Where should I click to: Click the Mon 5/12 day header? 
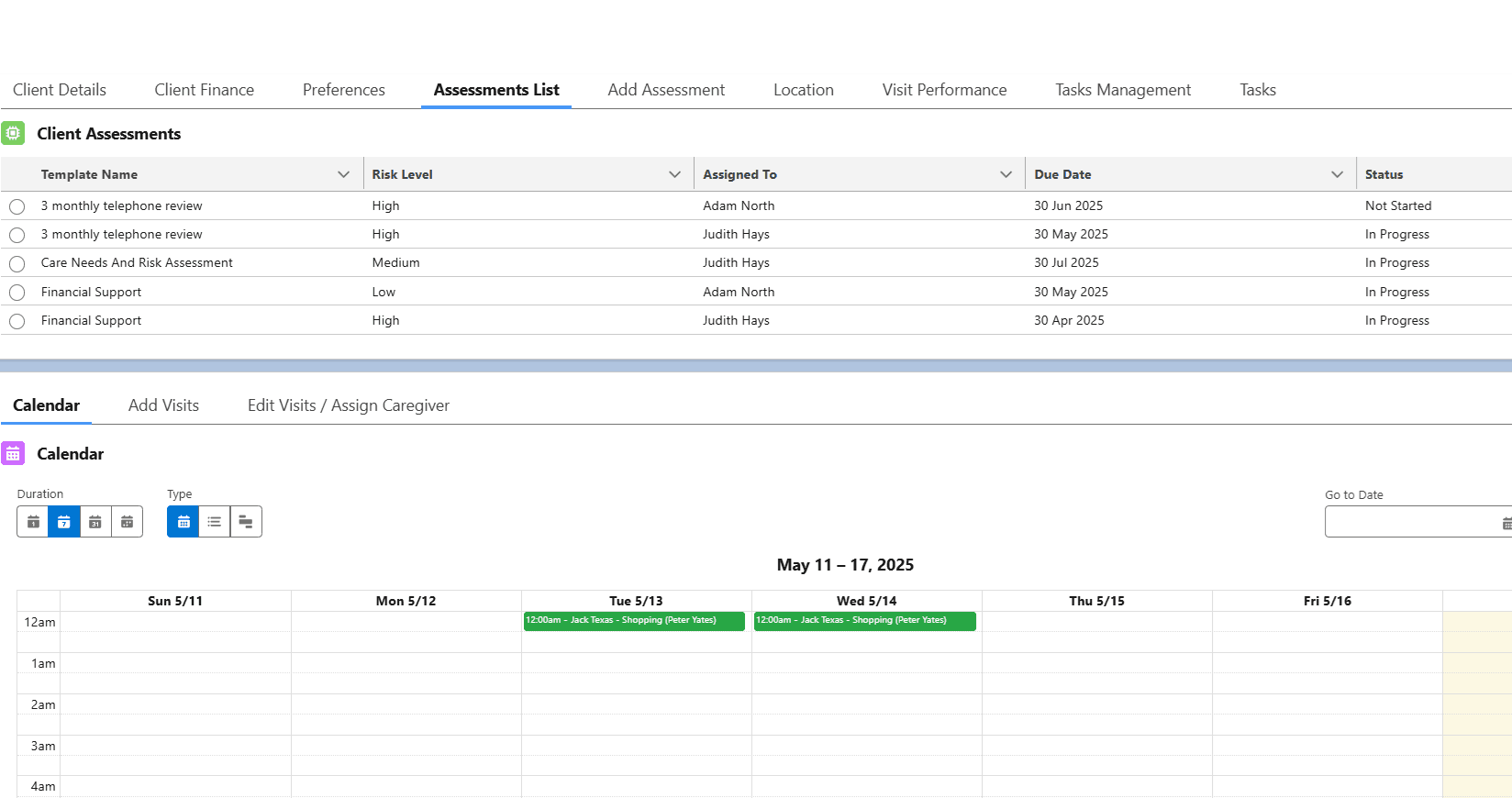(x=406, y=601)
